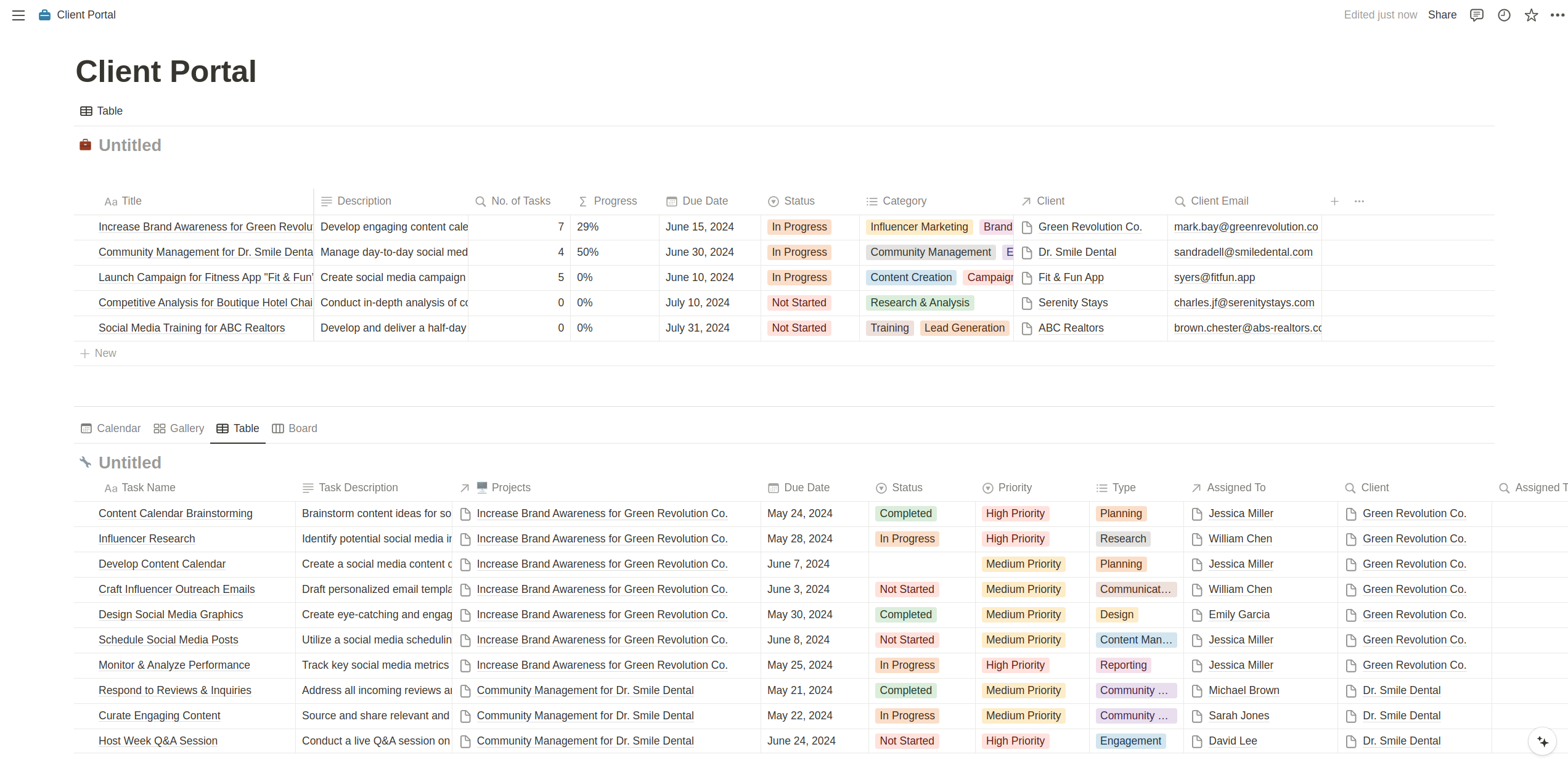Click Not Started status on Competitive Analysis row
This screenshot has width=1568, height=776.
point(799,303)
